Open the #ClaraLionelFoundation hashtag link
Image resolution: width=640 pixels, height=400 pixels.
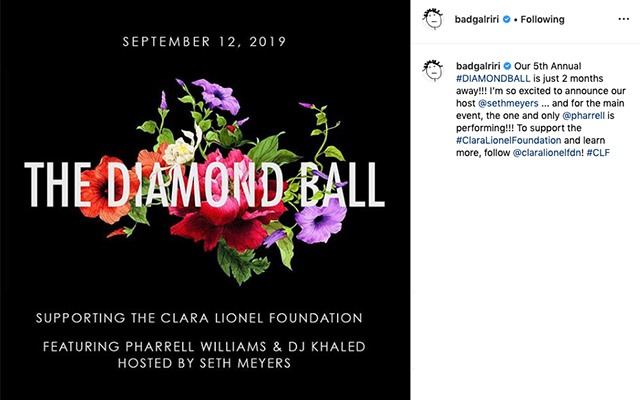[x=509, y=140]
